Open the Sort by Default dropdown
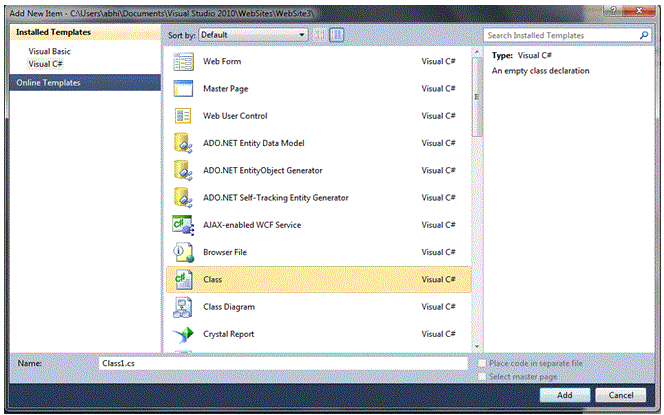Image resolution: width=664 pixels, height=415 pixels. pos(253,35)
